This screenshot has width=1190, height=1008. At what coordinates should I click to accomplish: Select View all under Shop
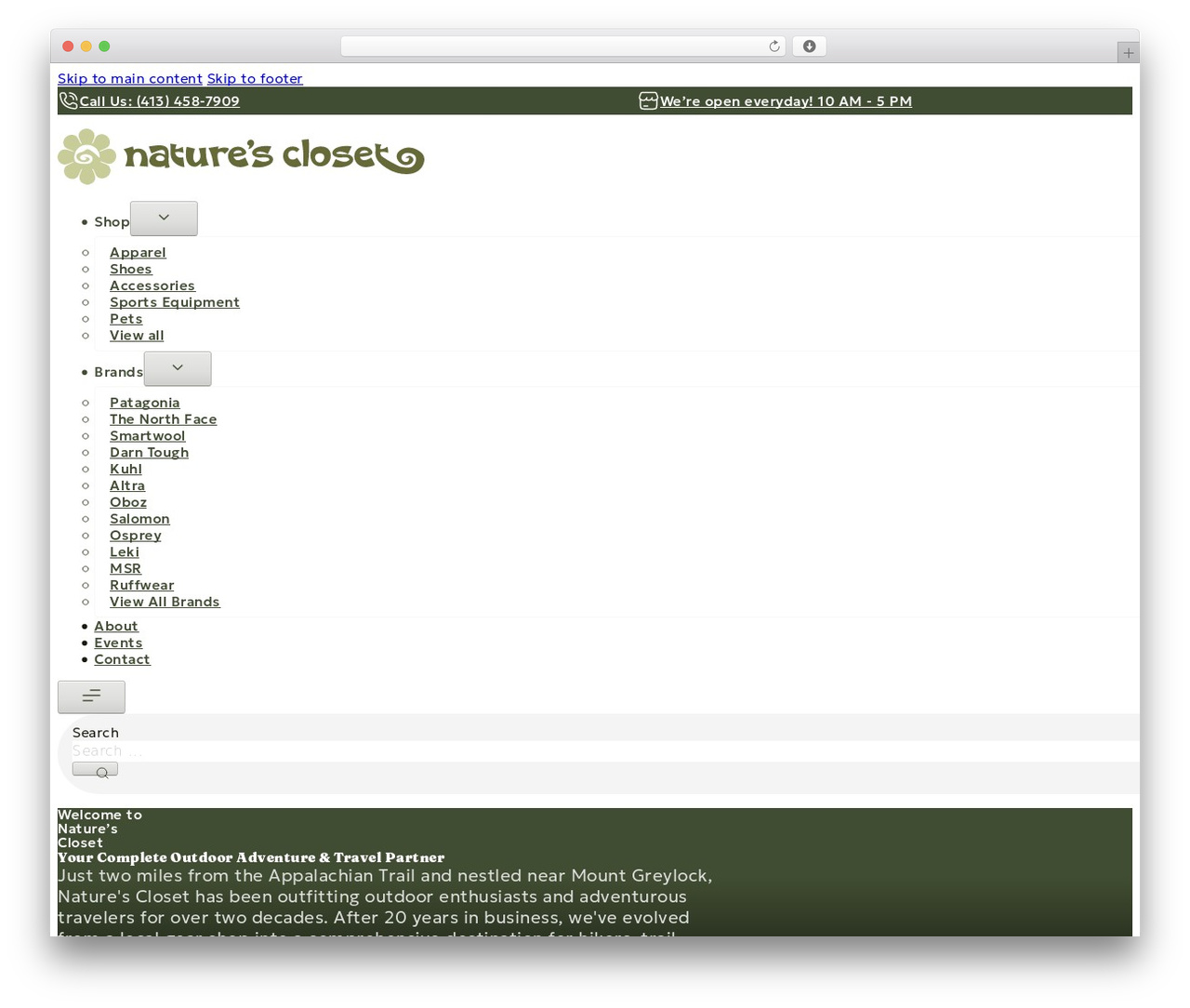(137, 336)
